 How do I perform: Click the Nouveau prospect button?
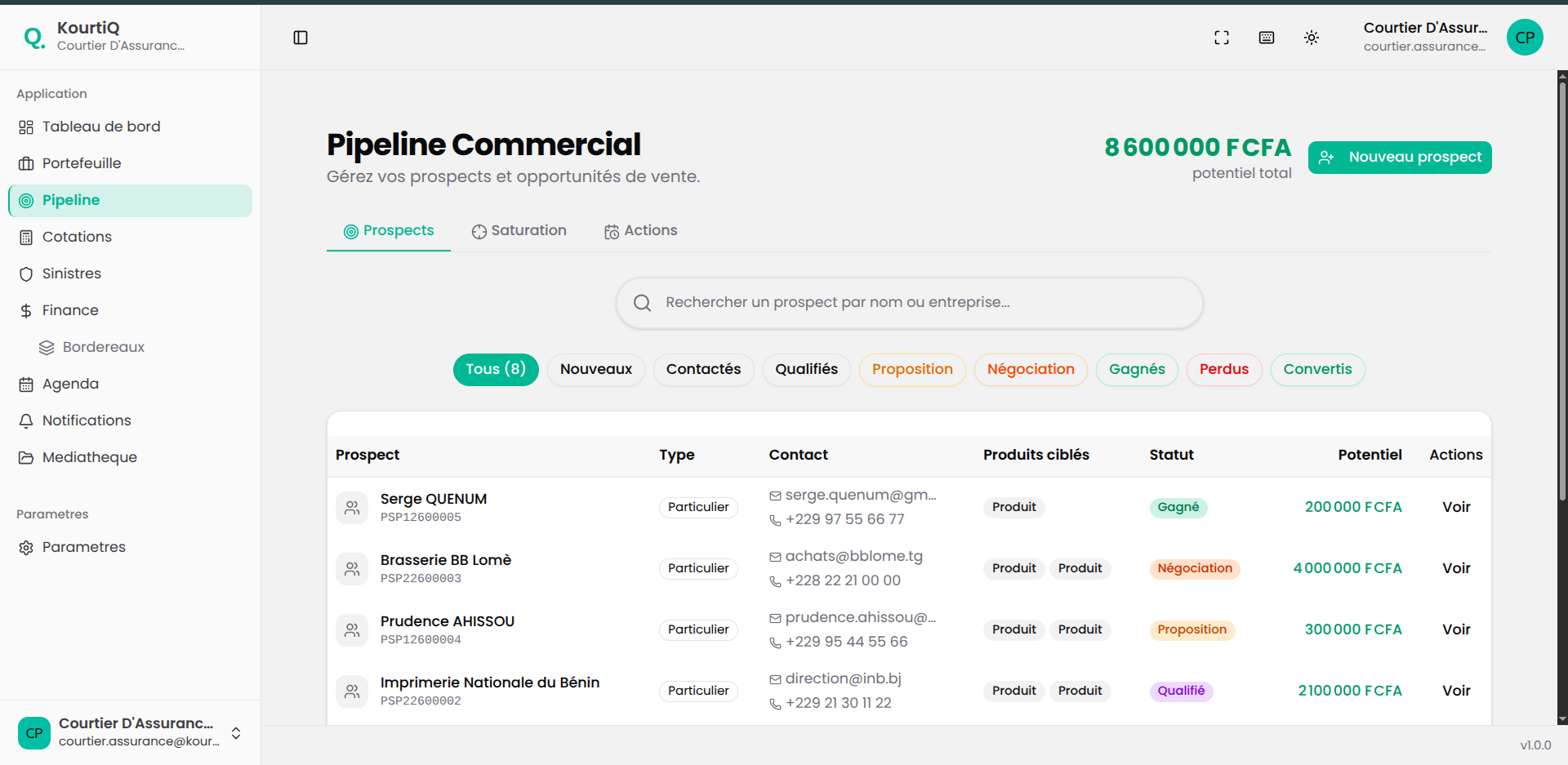coord(1400,157)
